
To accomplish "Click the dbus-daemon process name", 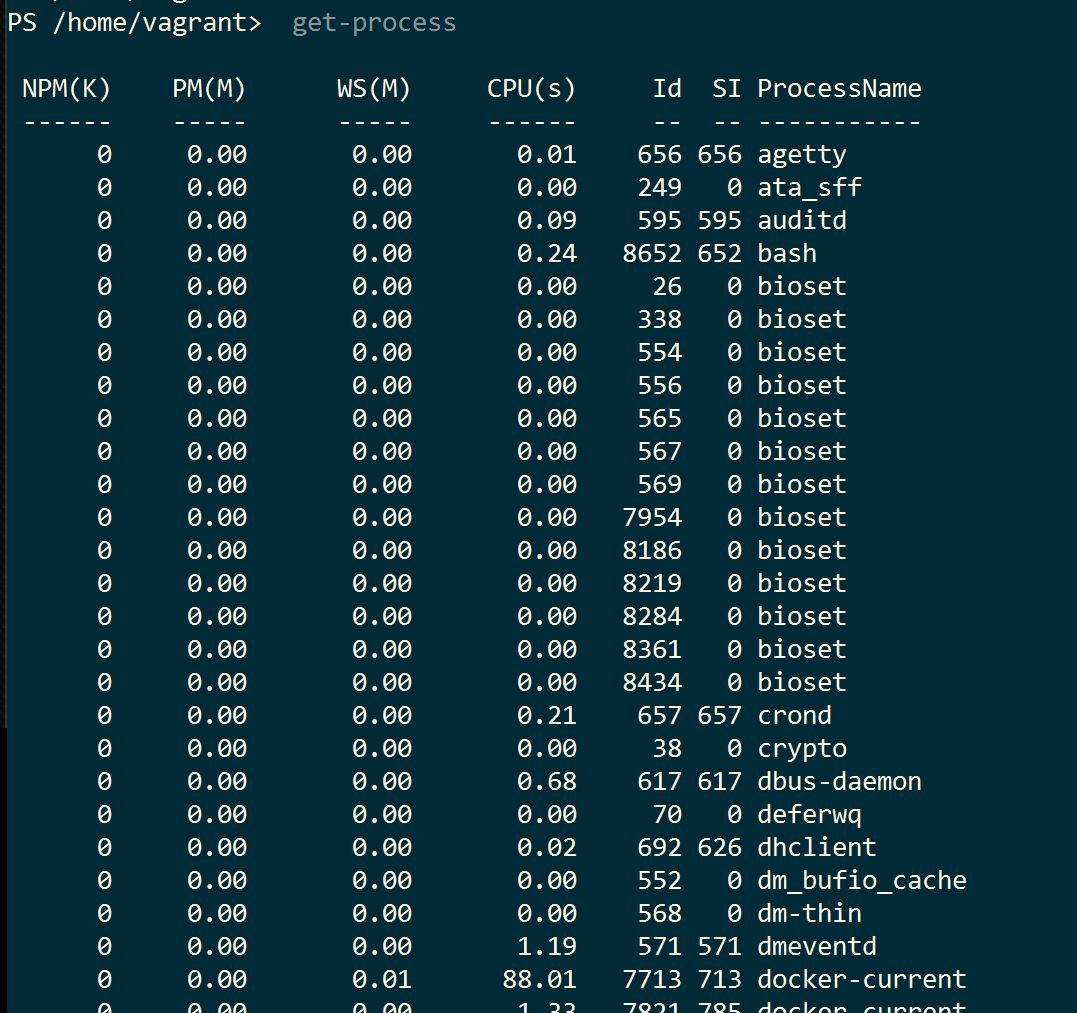I will click(839, 782).
